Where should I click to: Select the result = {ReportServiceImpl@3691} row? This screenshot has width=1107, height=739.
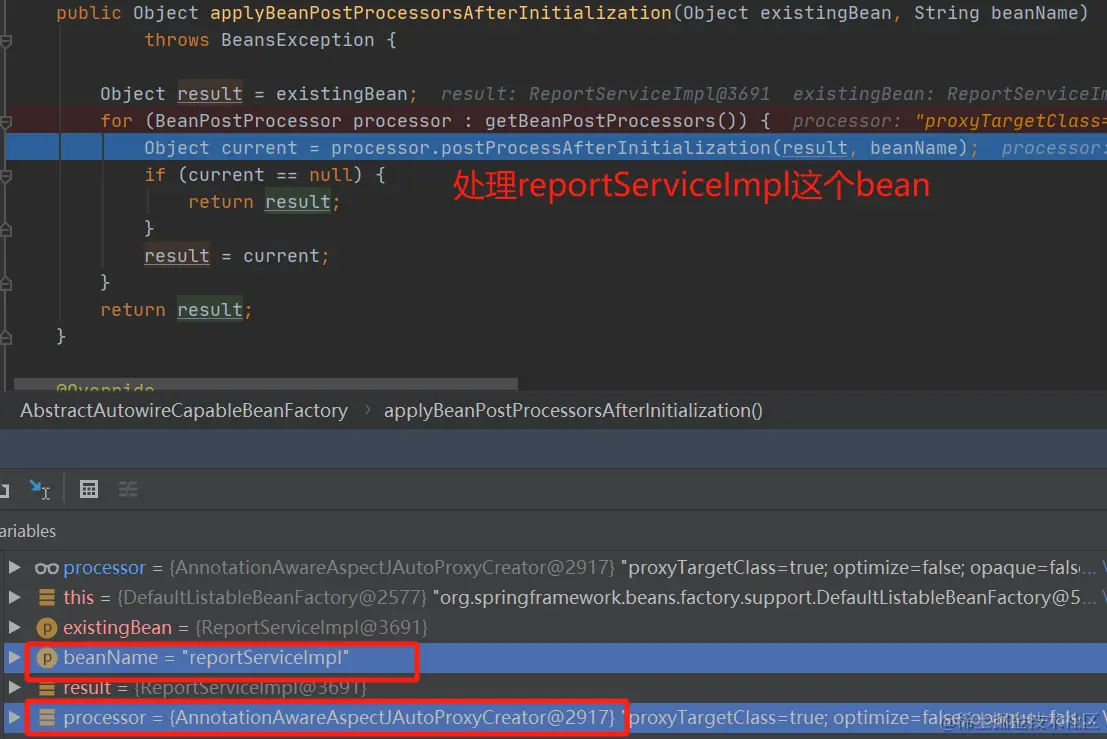coord(554,687)
